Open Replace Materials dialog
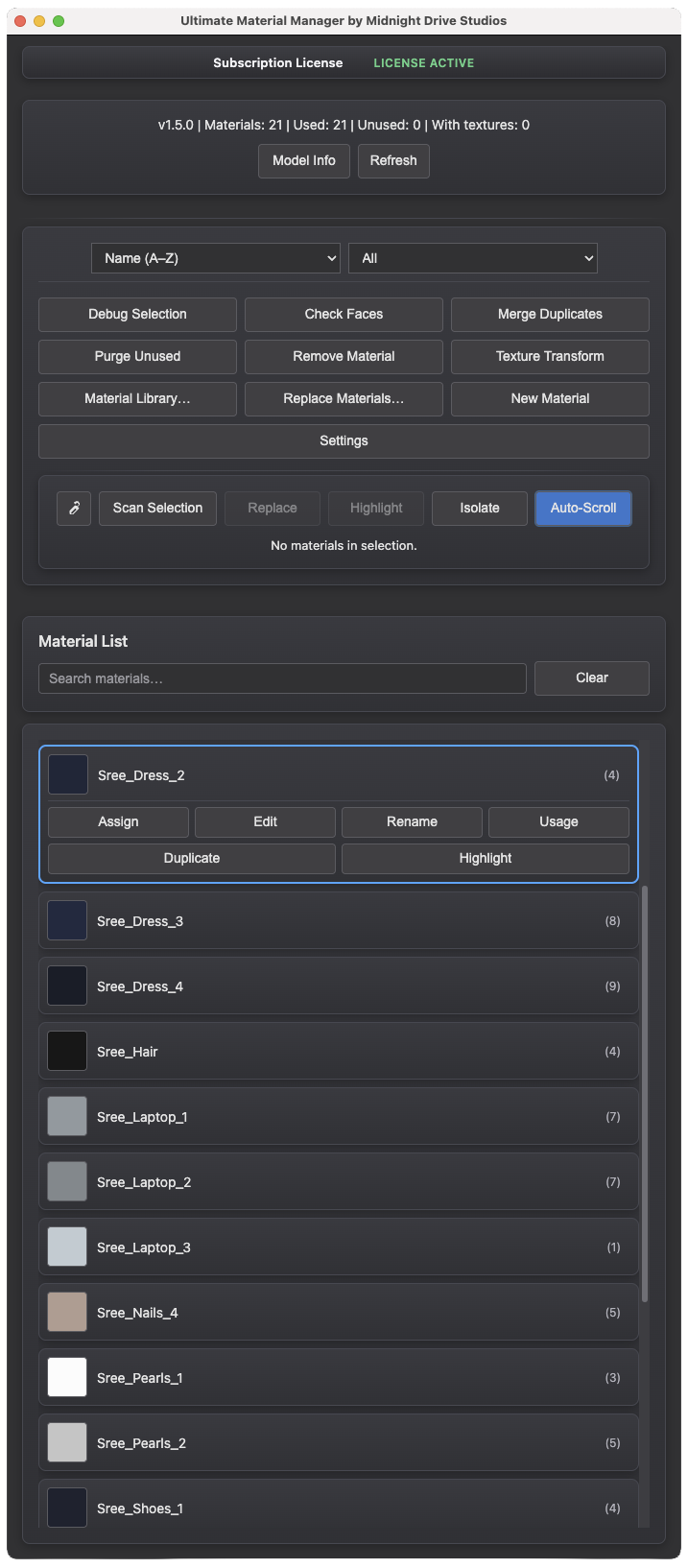 point(343,398)
